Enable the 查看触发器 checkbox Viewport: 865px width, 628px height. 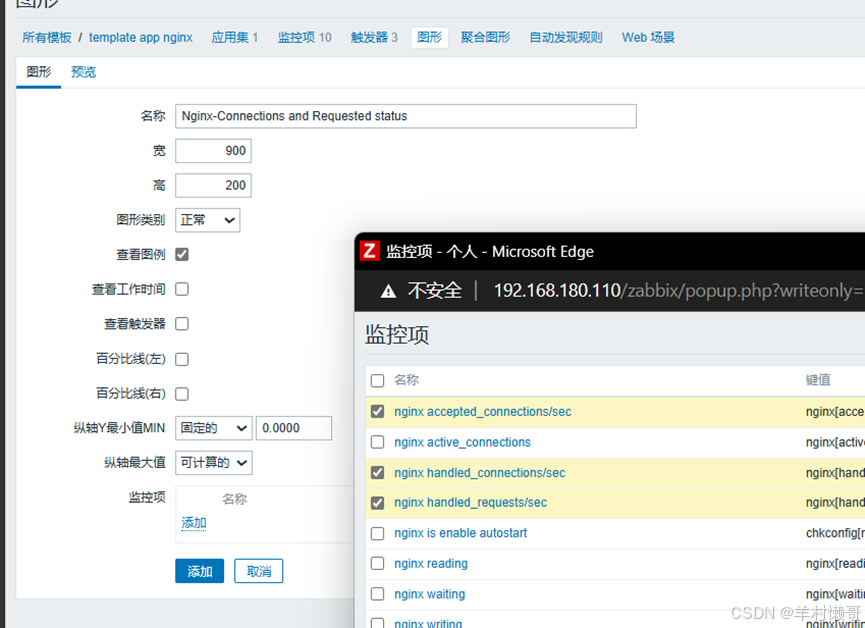coord(182,324)
